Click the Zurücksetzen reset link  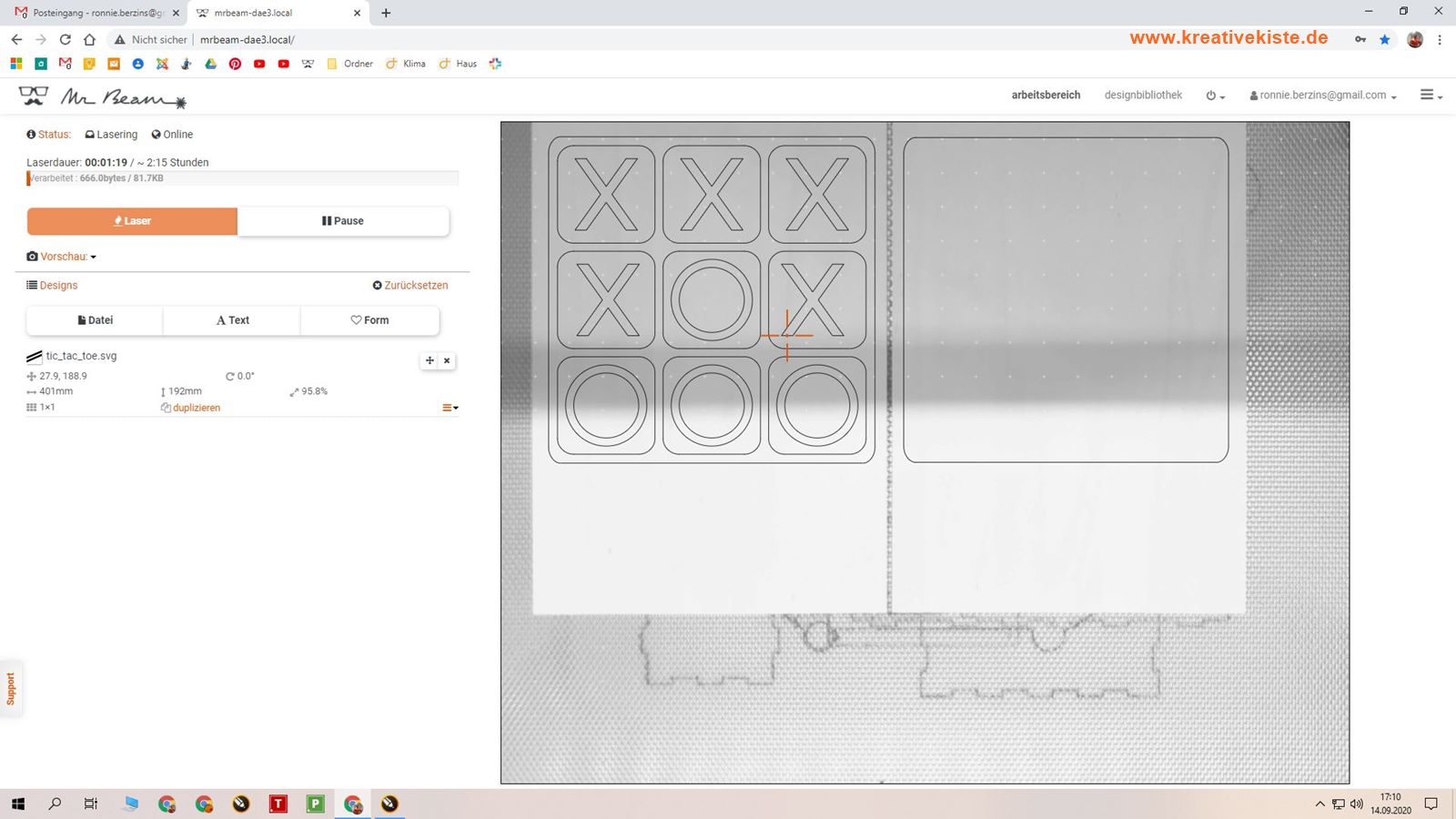410,285
